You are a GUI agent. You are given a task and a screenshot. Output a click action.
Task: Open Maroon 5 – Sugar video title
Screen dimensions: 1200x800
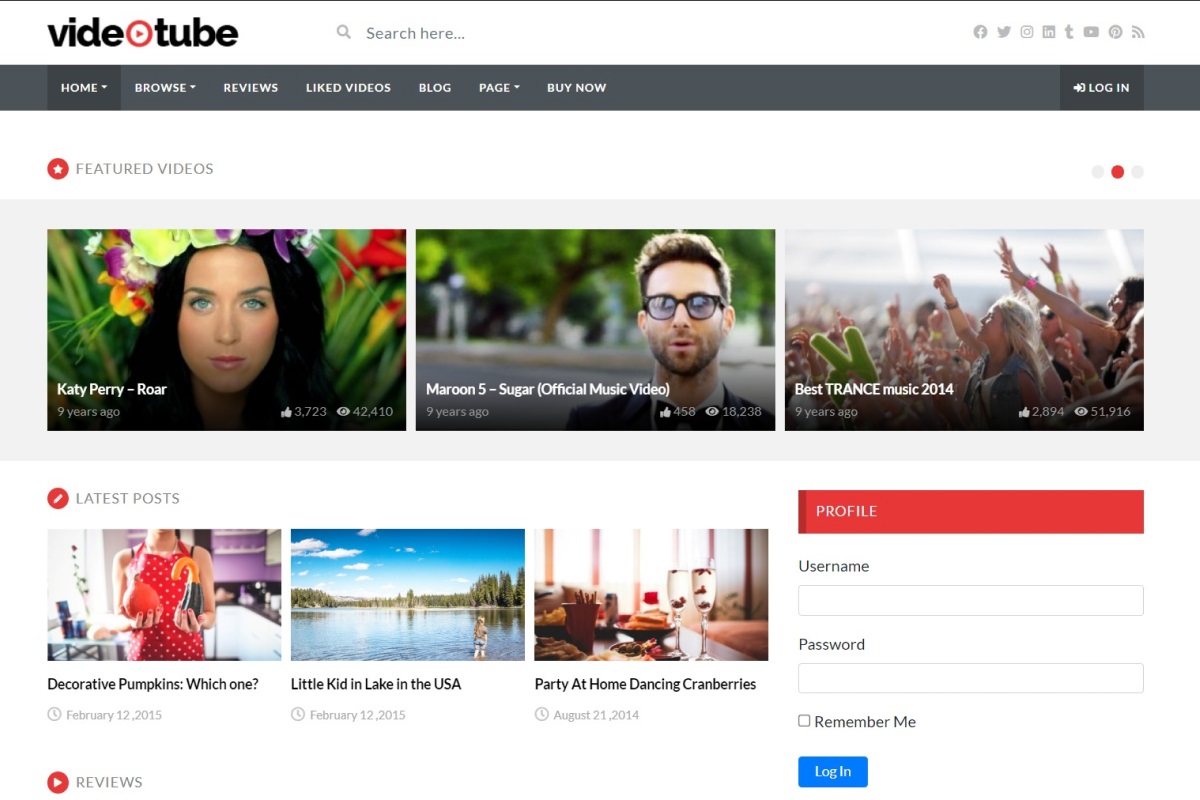click(548, 389)
